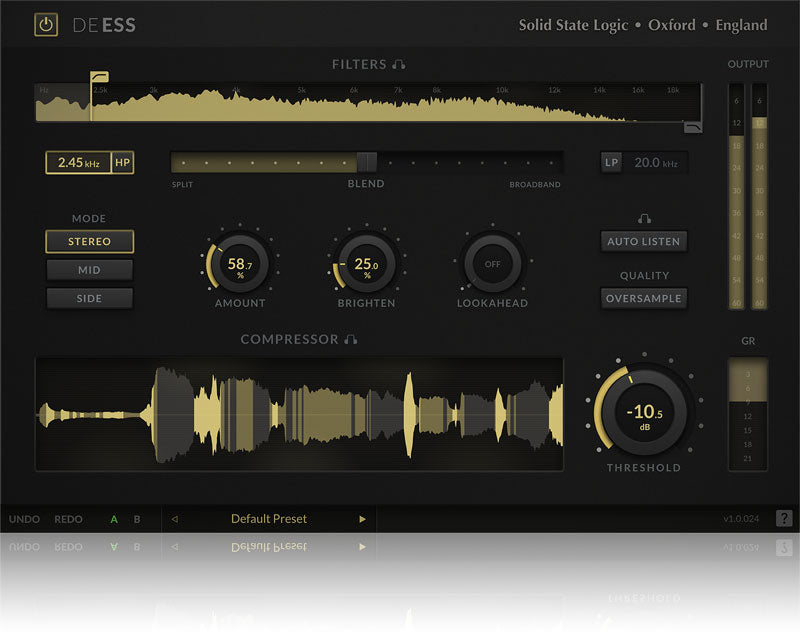Click the filter spectrum display
This screenshot has height=633, width=800.
(x=368, y=103)
